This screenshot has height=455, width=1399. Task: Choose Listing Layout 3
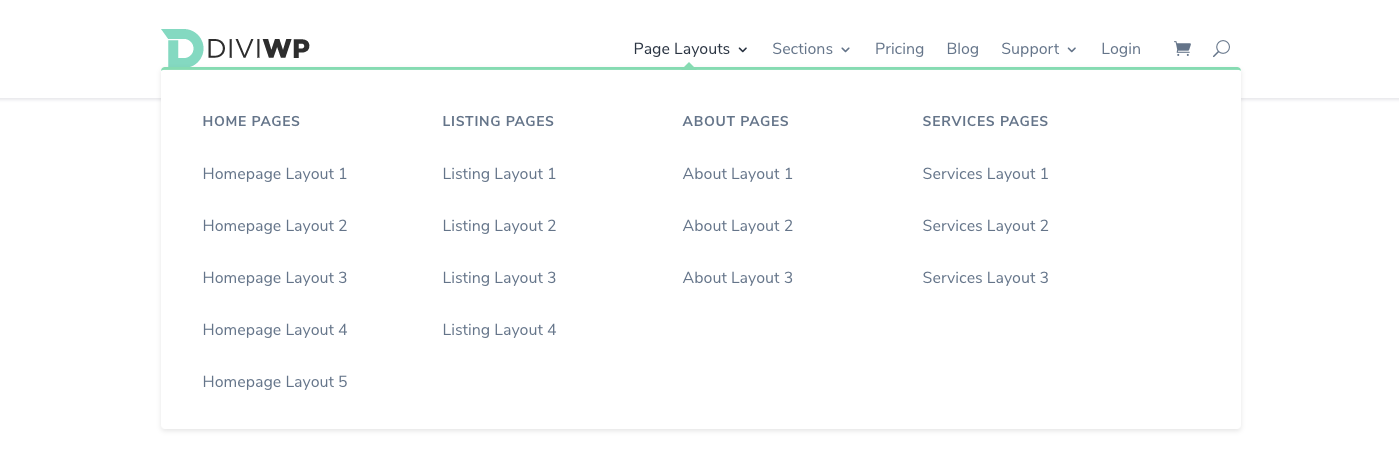499,278
